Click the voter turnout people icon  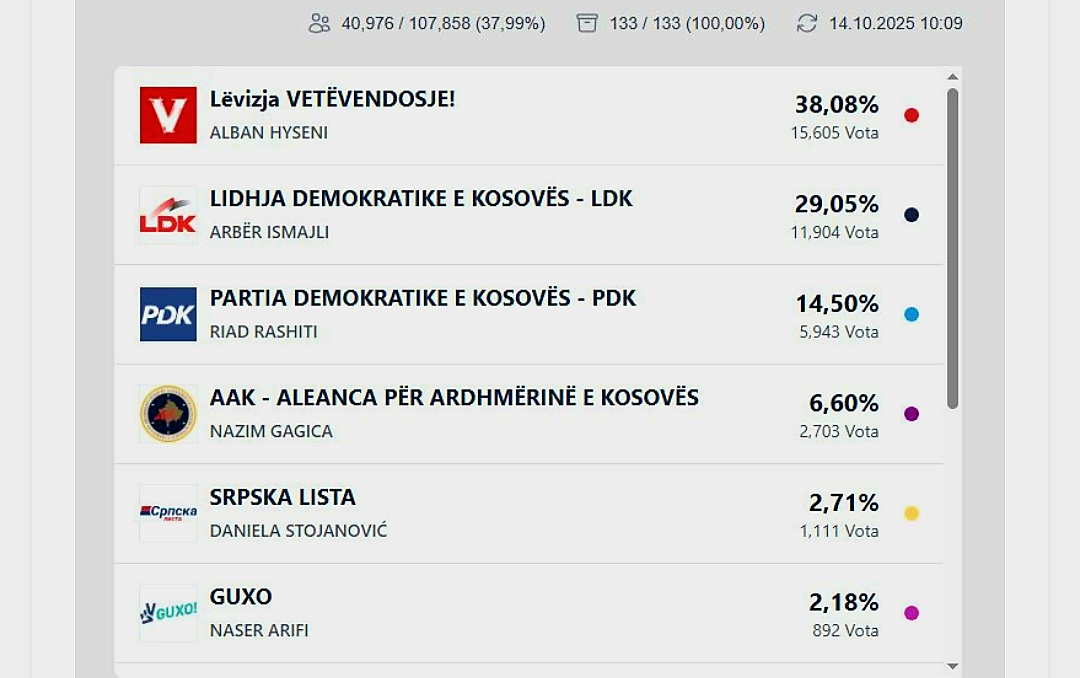click(319, 23)
